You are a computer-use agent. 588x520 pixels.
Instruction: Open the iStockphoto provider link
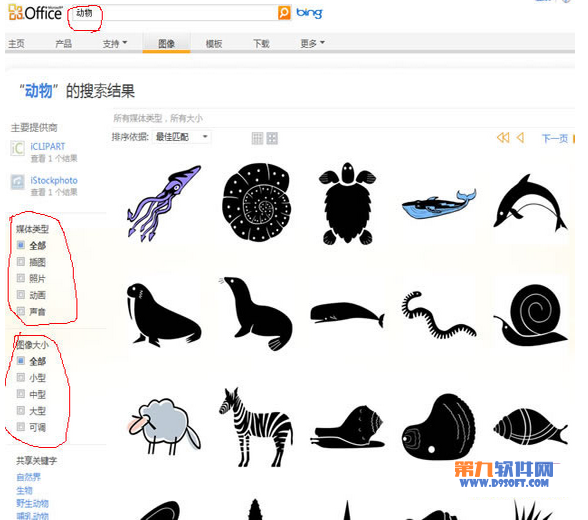coord(54,180)
